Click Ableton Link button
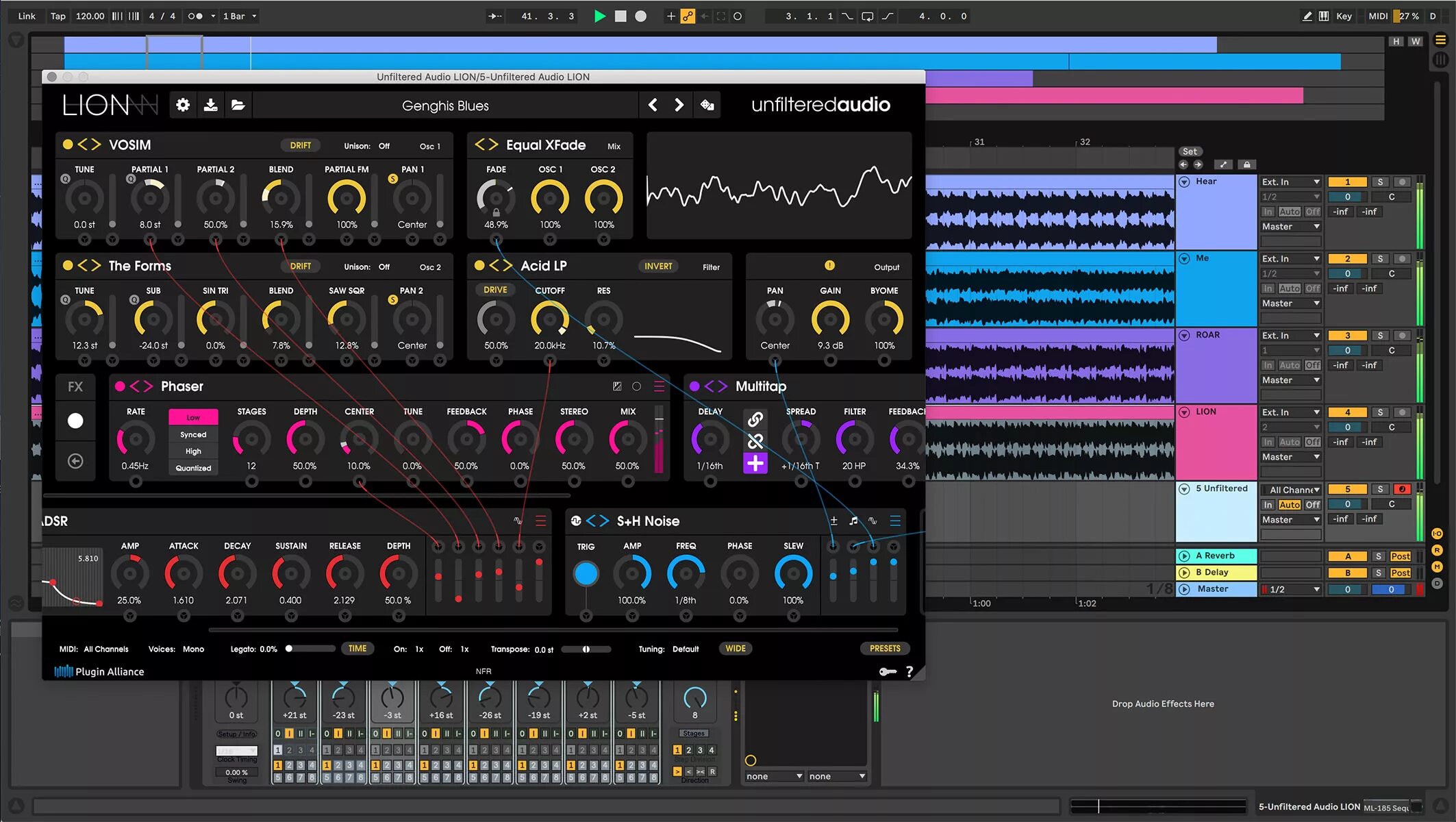Image resolution: width=1456 pixels, height=822 pixels. click(x=27, y=16)
